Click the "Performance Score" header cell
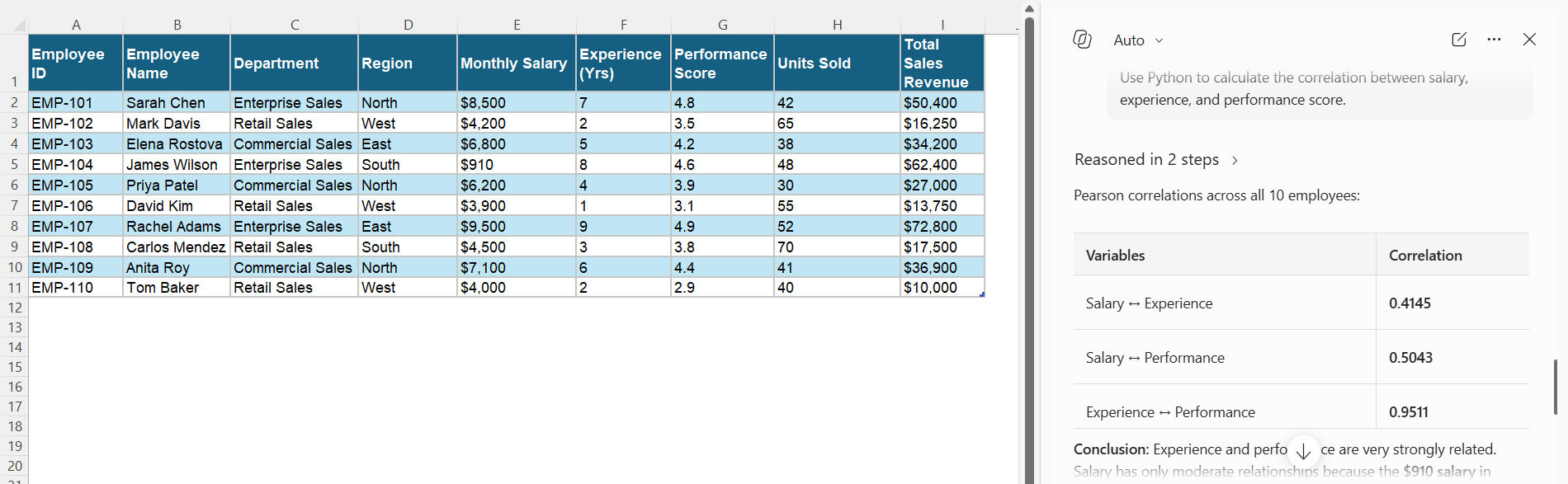 [723, 63]
